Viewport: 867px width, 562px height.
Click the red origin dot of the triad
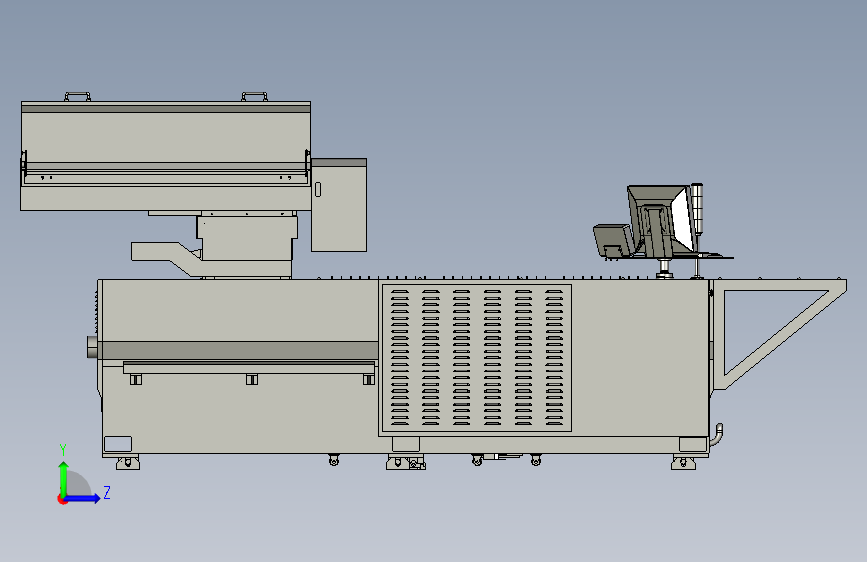(x=62, y=499)
